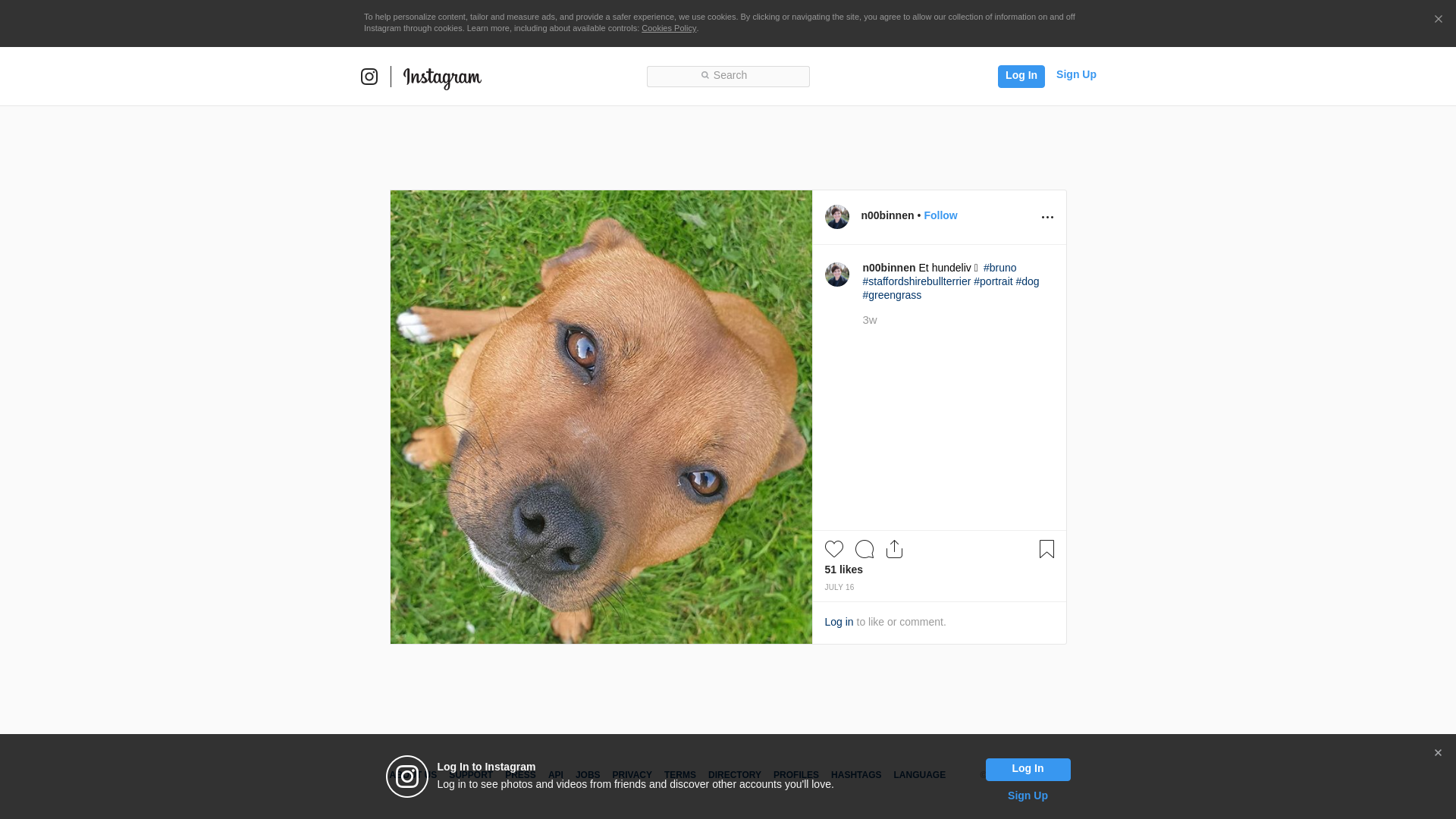
Task: Close the bottom login prompt banner
Action: click(x=1438, y=753)
